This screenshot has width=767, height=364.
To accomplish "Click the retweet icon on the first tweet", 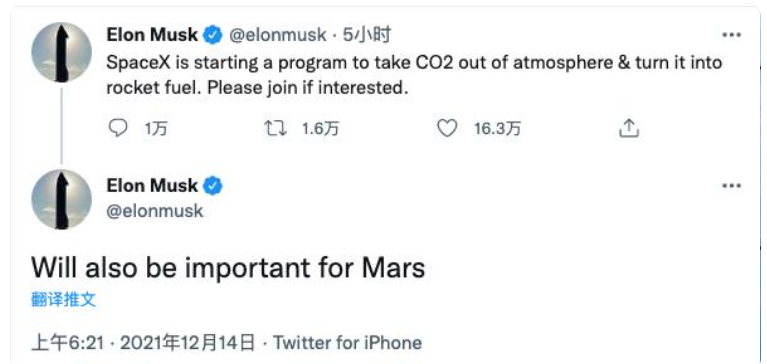I will click(274, 129).
